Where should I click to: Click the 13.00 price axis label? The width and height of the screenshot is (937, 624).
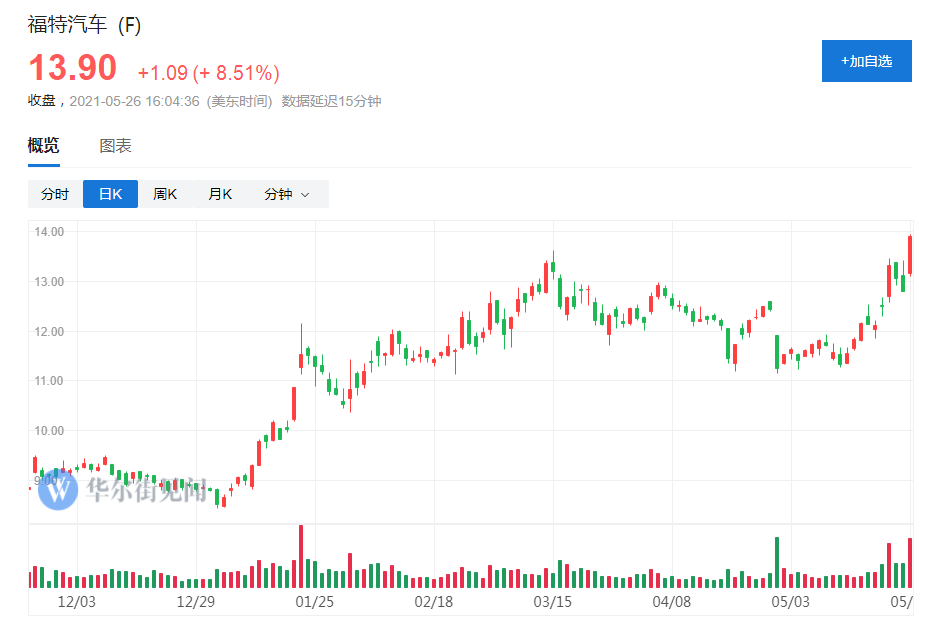pyautogui.click(x=49, y=282)
